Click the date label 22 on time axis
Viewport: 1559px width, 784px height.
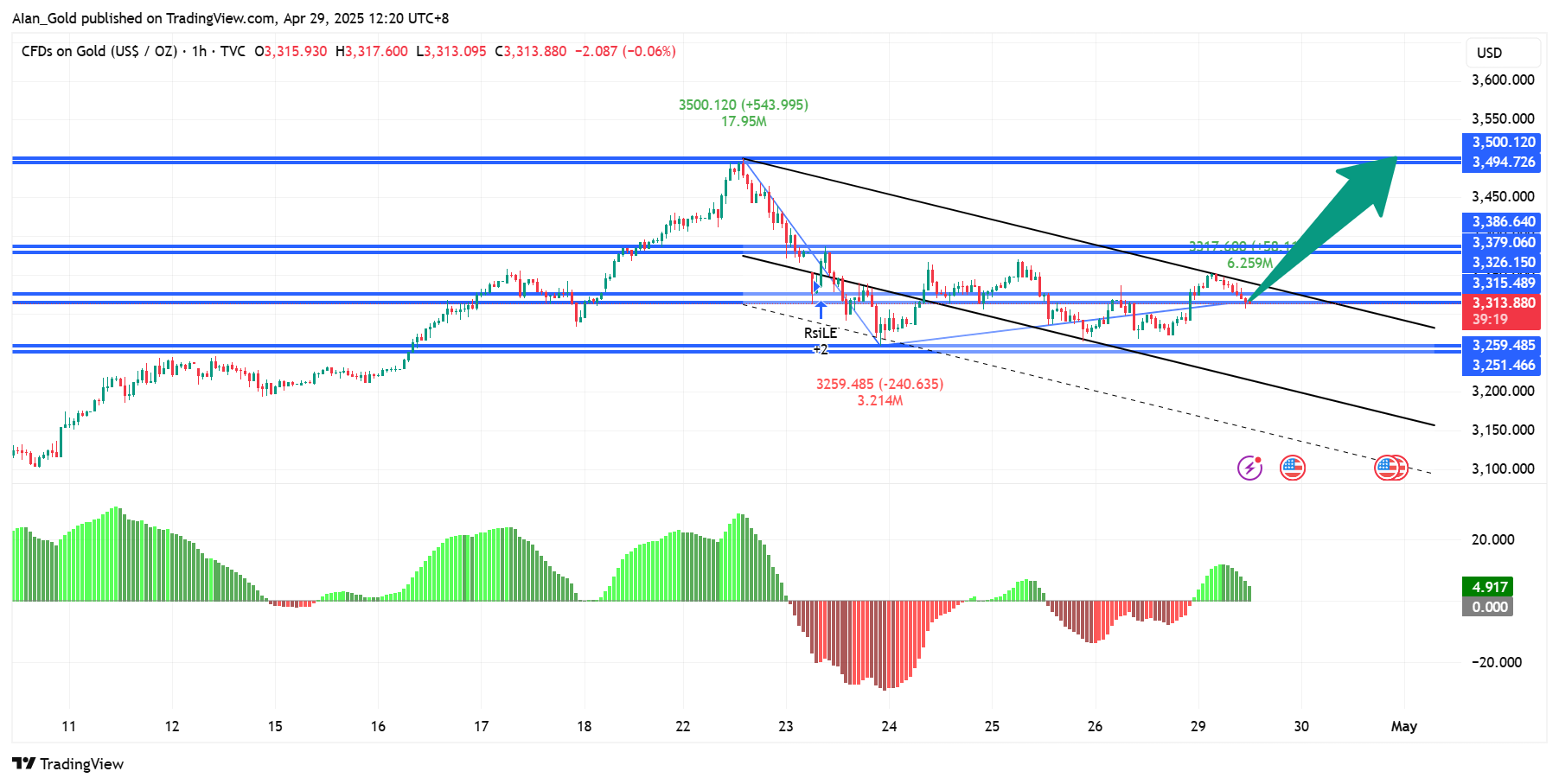pos(683,726)
